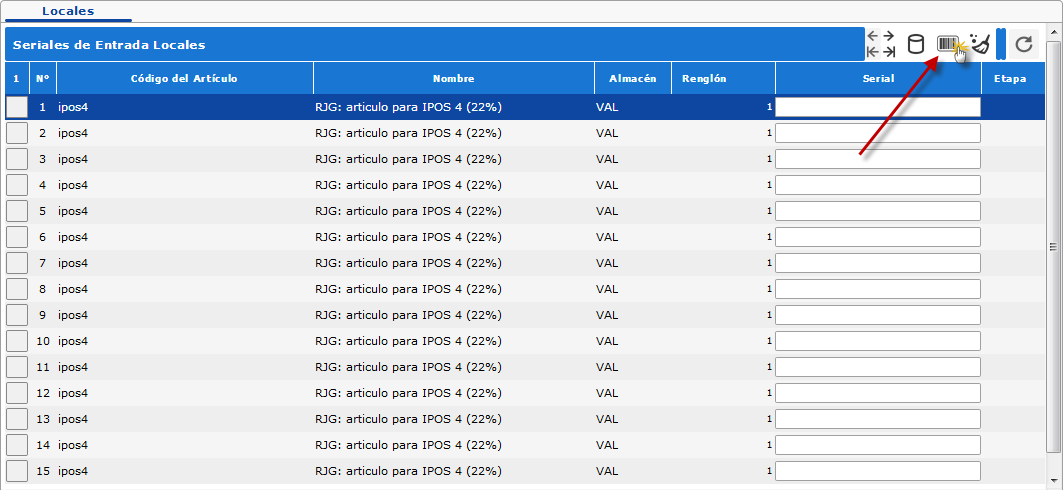Click 'RJG: articulo para IPOS 4' in row 14
Screen dimensions: 1063x490
coord(389,445)
